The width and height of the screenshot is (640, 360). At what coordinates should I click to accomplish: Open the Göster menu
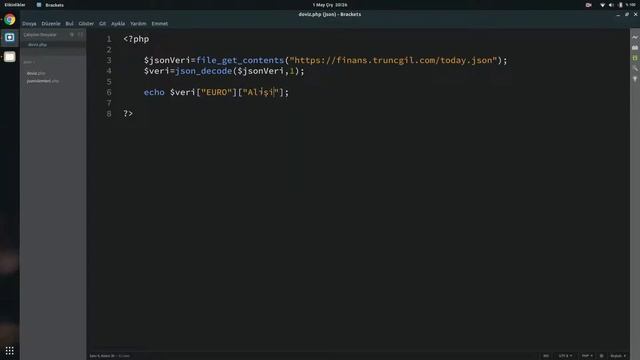point(86,24)
